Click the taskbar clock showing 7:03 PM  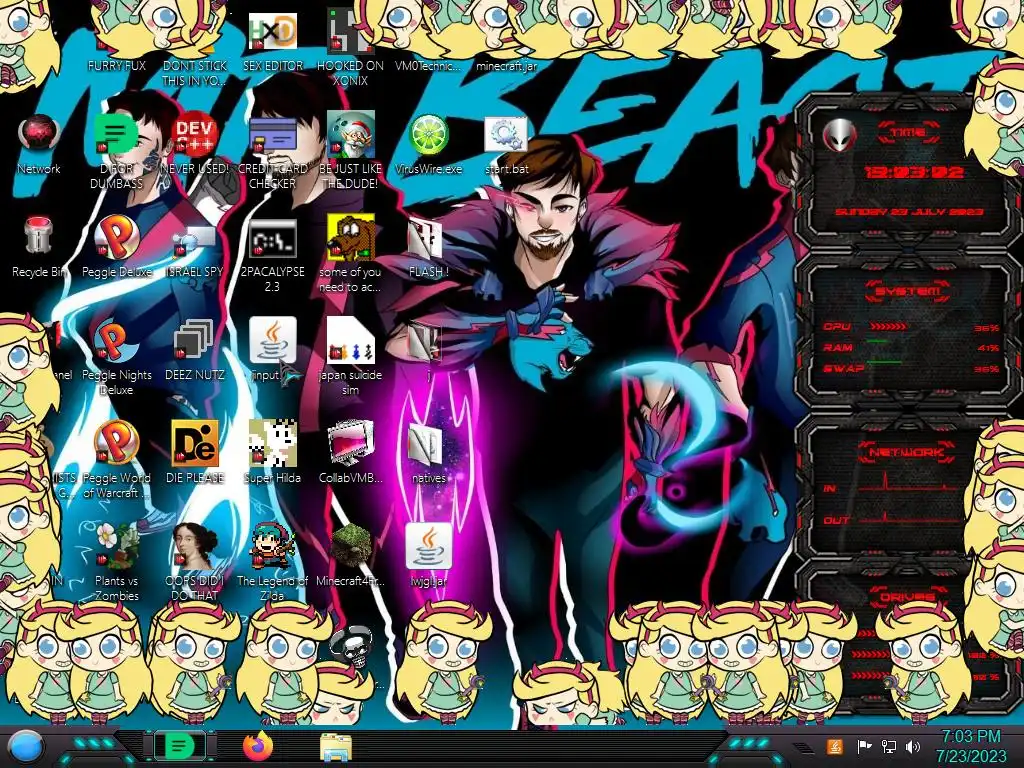coord(971,746)
